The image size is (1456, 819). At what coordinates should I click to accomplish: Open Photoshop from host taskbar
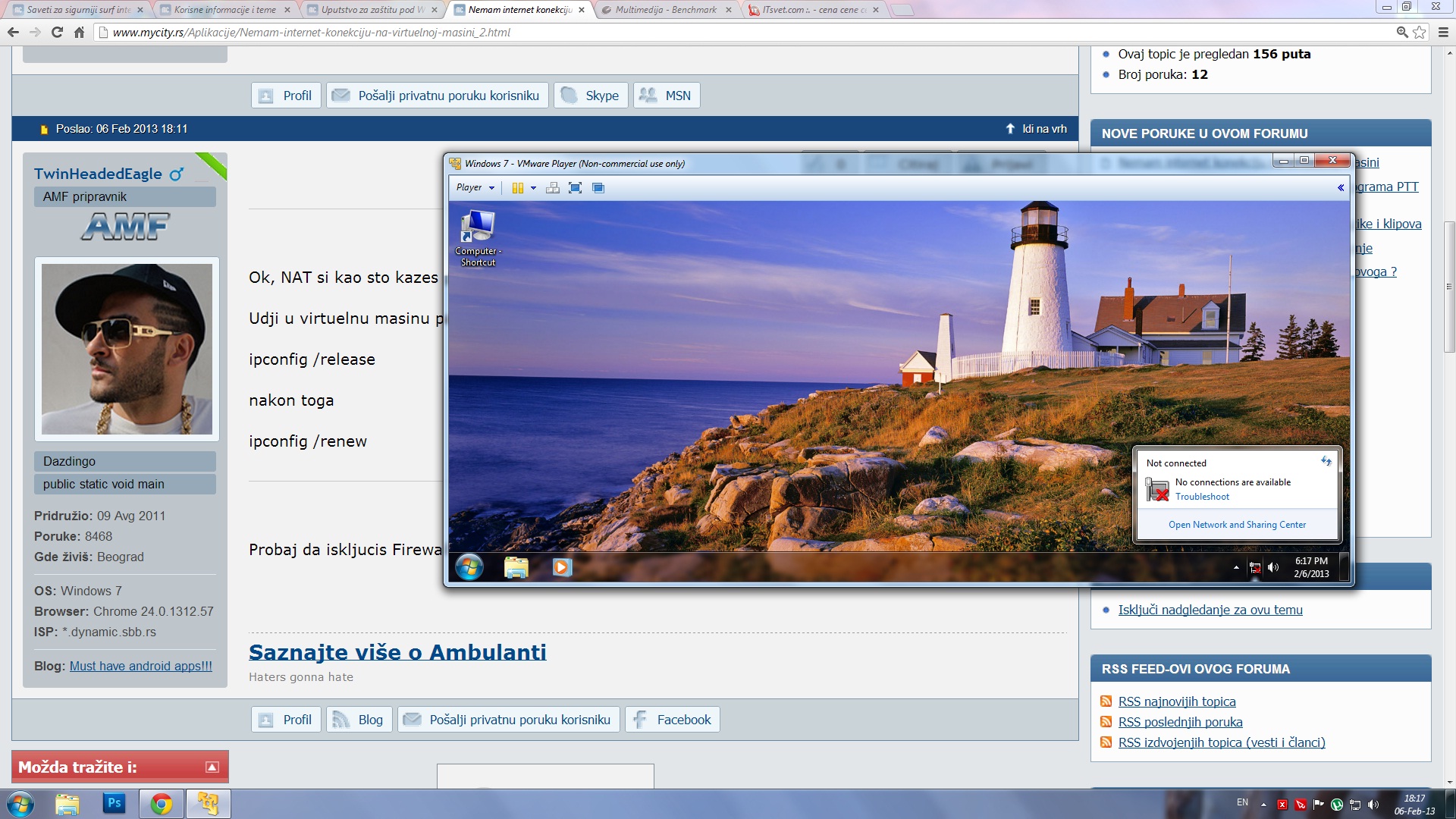[115, 803]
